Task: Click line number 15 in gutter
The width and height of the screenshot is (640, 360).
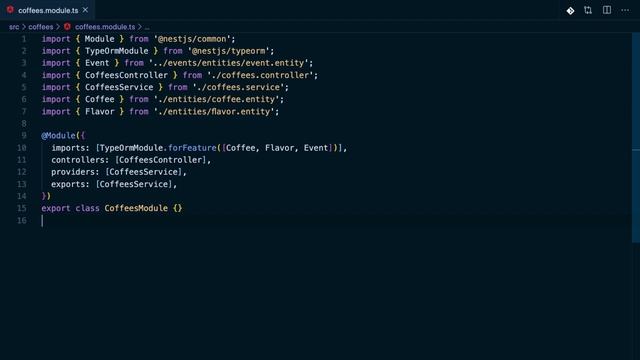Action: (22, 208)
